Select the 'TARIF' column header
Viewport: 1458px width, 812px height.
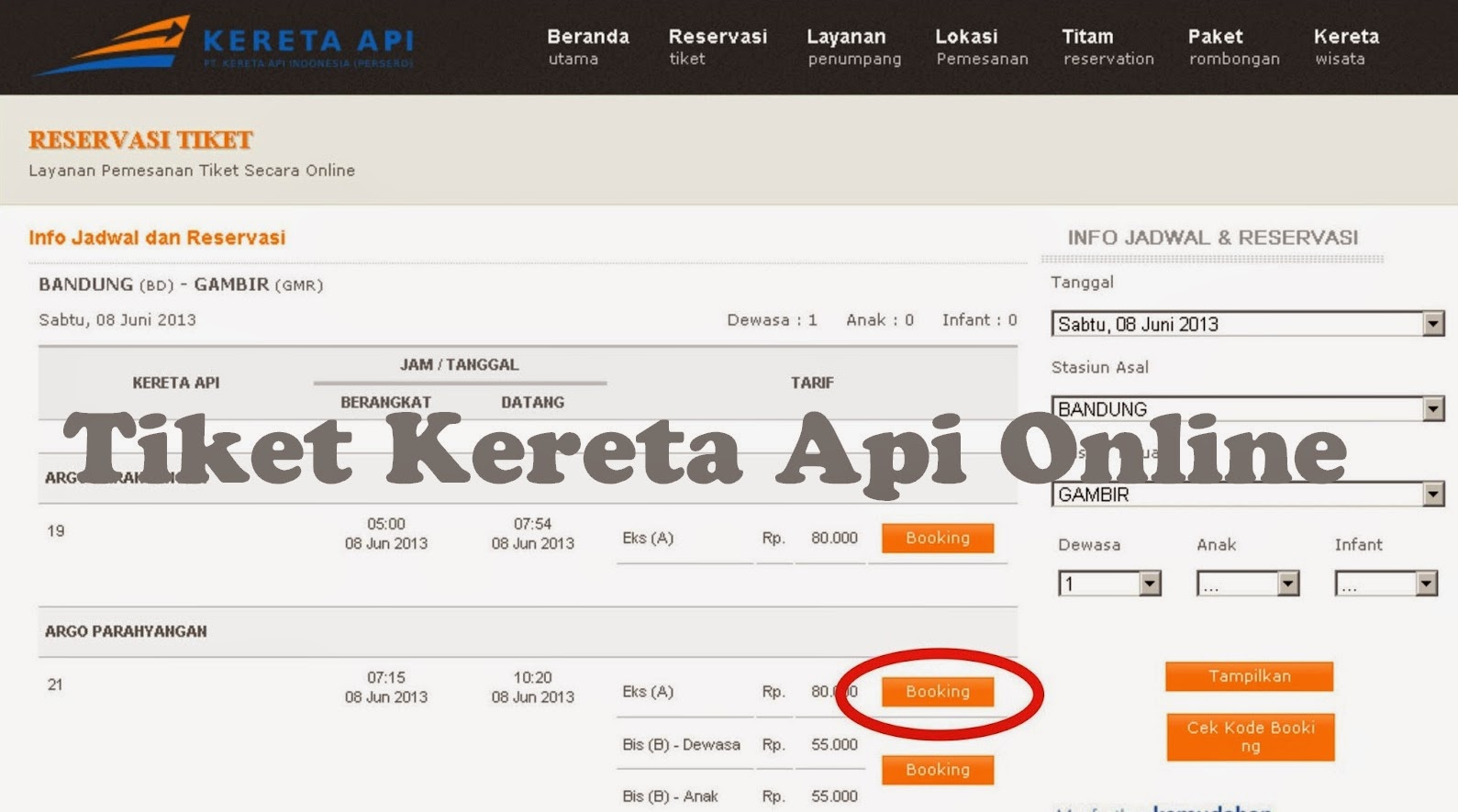(x=812, y=383)
